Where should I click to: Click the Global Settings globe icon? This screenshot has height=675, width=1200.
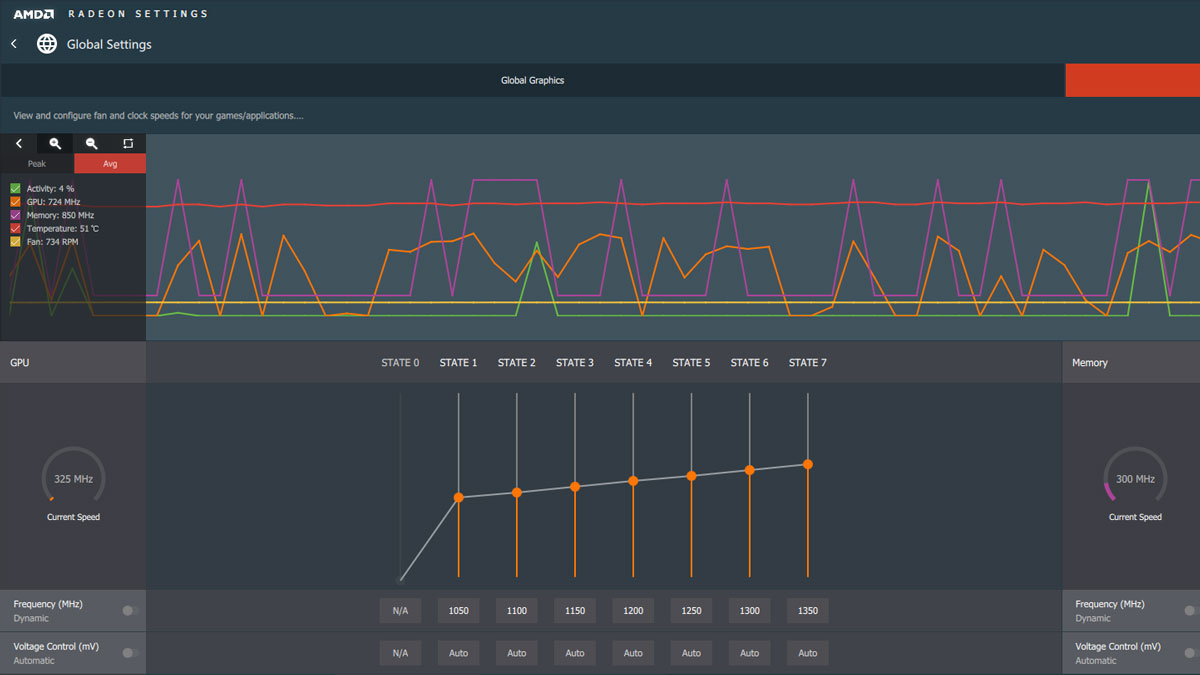47,44
